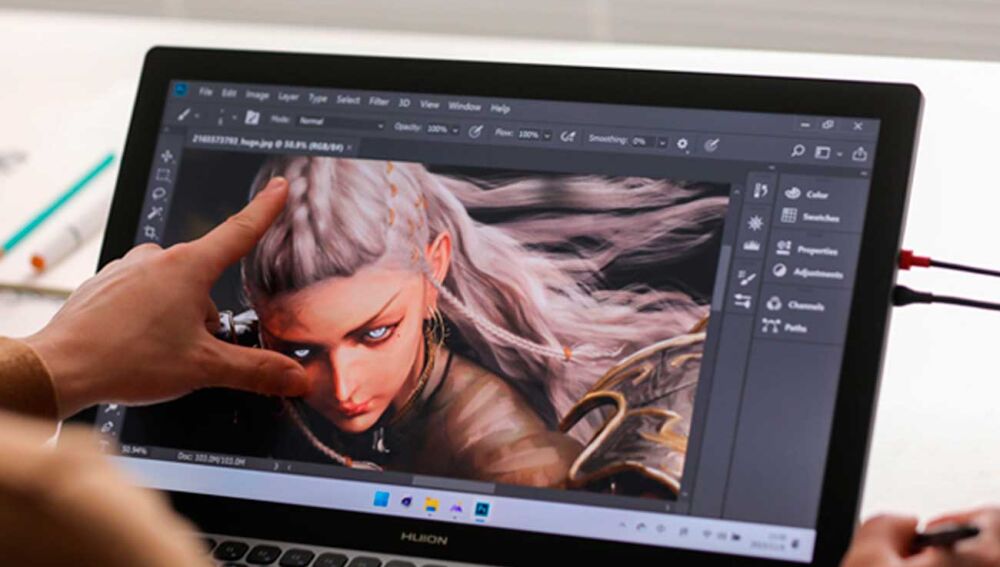
Task: Click the Search magnifier icon
Action: point(798,151)
